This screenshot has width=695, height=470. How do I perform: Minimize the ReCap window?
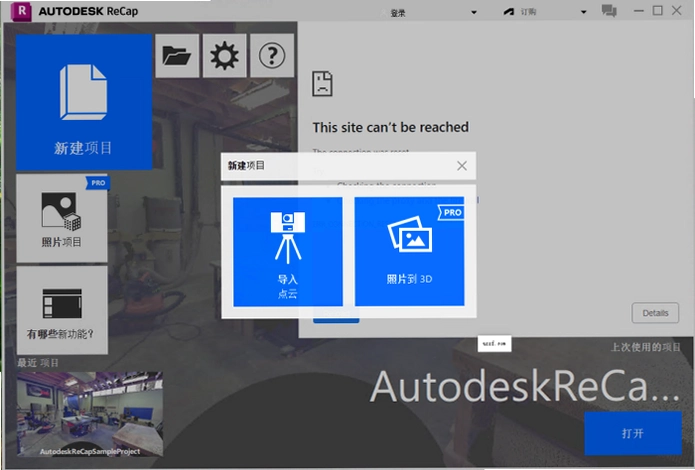(x=639, y=10)
